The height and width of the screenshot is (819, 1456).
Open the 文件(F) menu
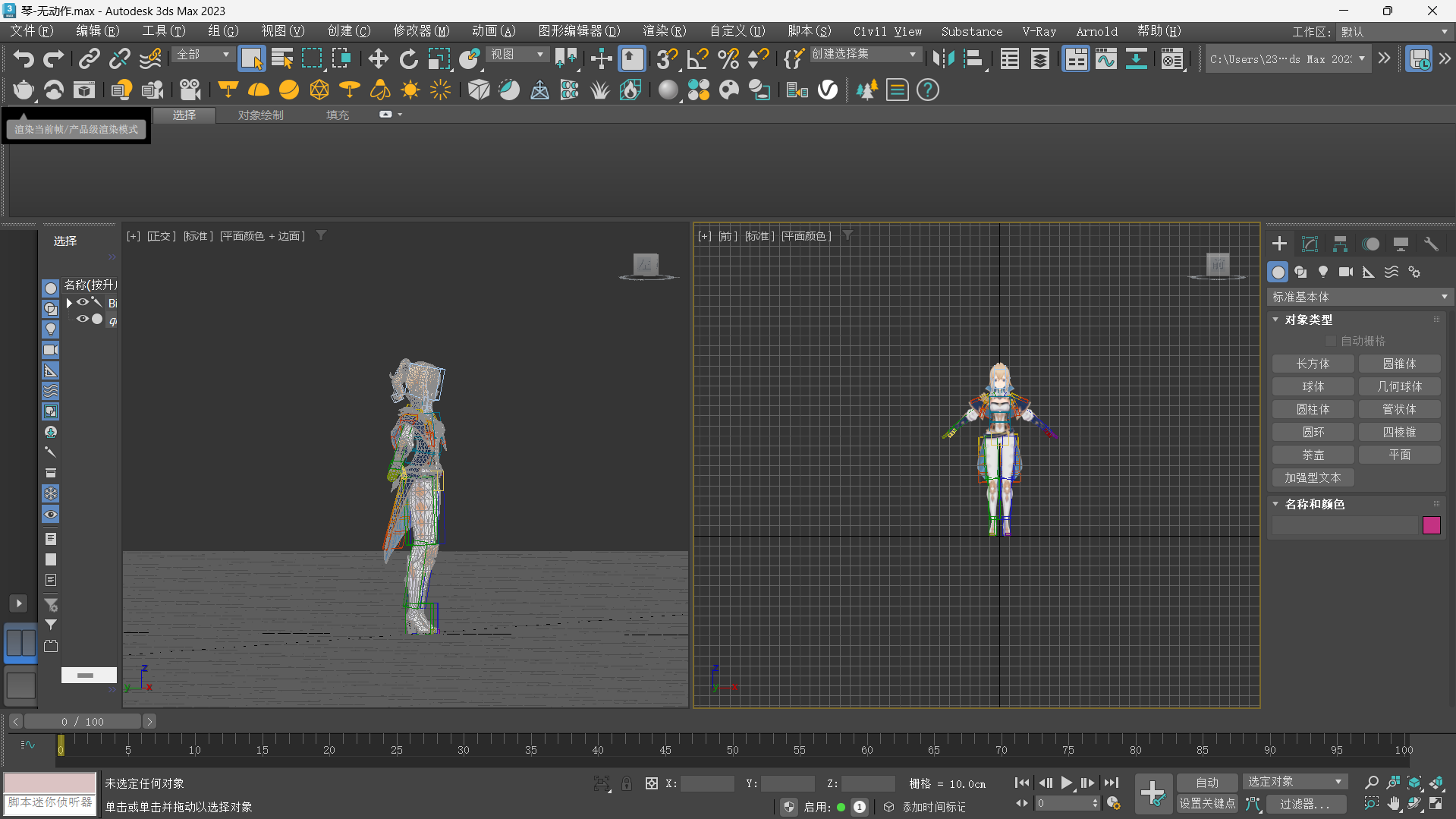click(x=31, y=31)
